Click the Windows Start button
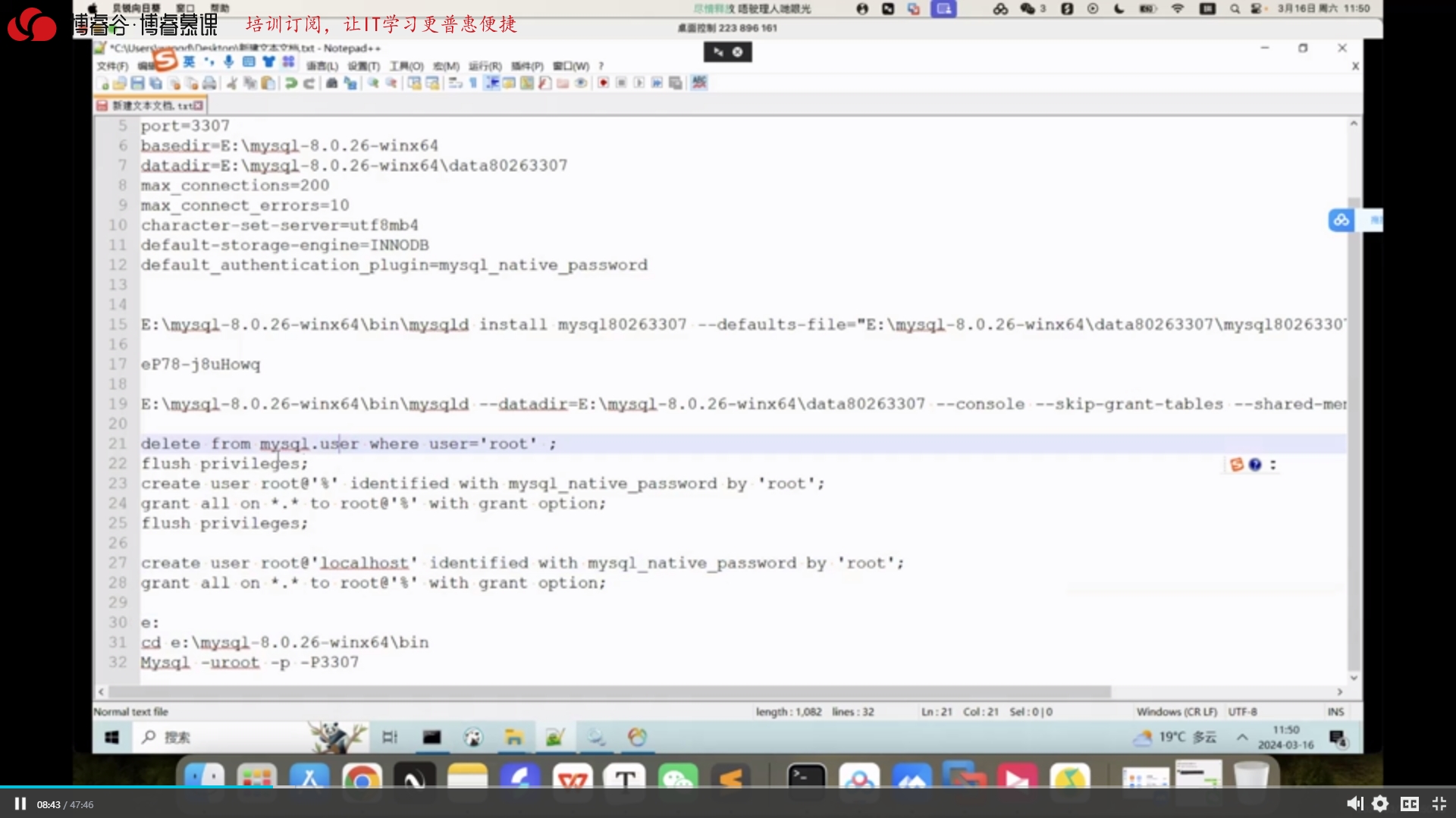The image size is (1456, 818). tap(111, 737)
